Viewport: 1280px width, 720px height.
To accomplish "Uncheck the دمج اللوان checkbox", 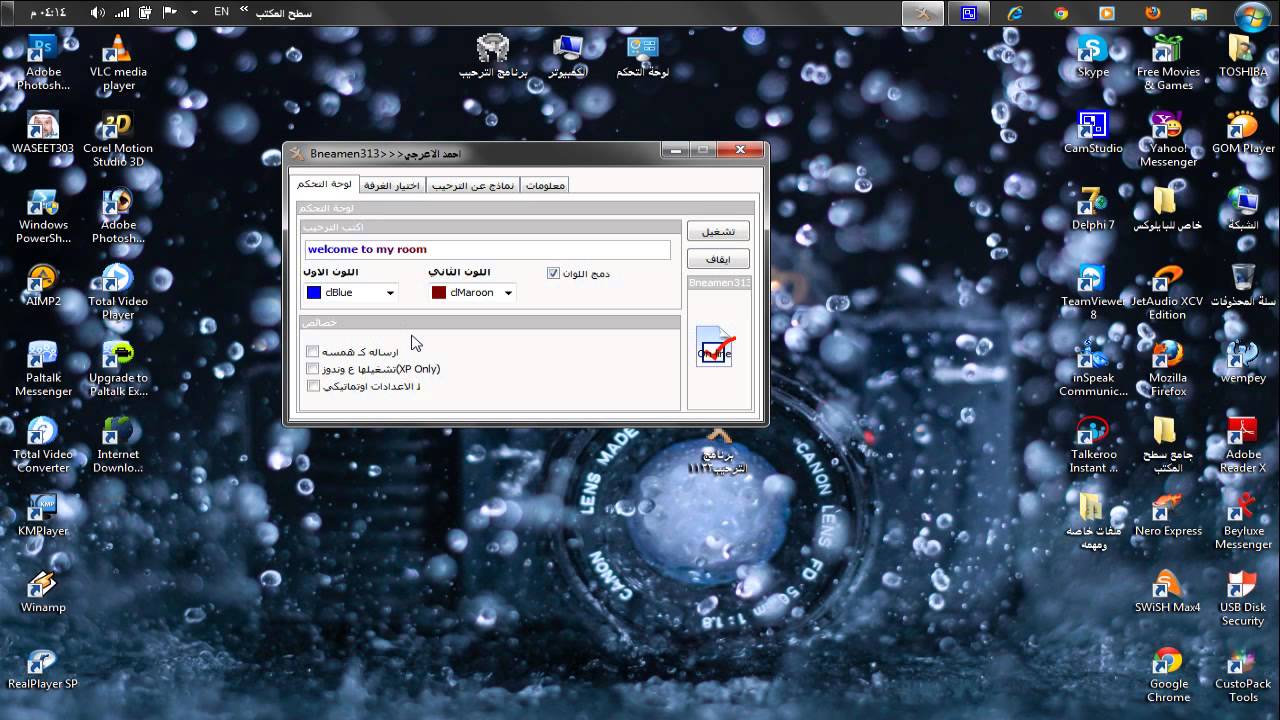I will point(553,273).
